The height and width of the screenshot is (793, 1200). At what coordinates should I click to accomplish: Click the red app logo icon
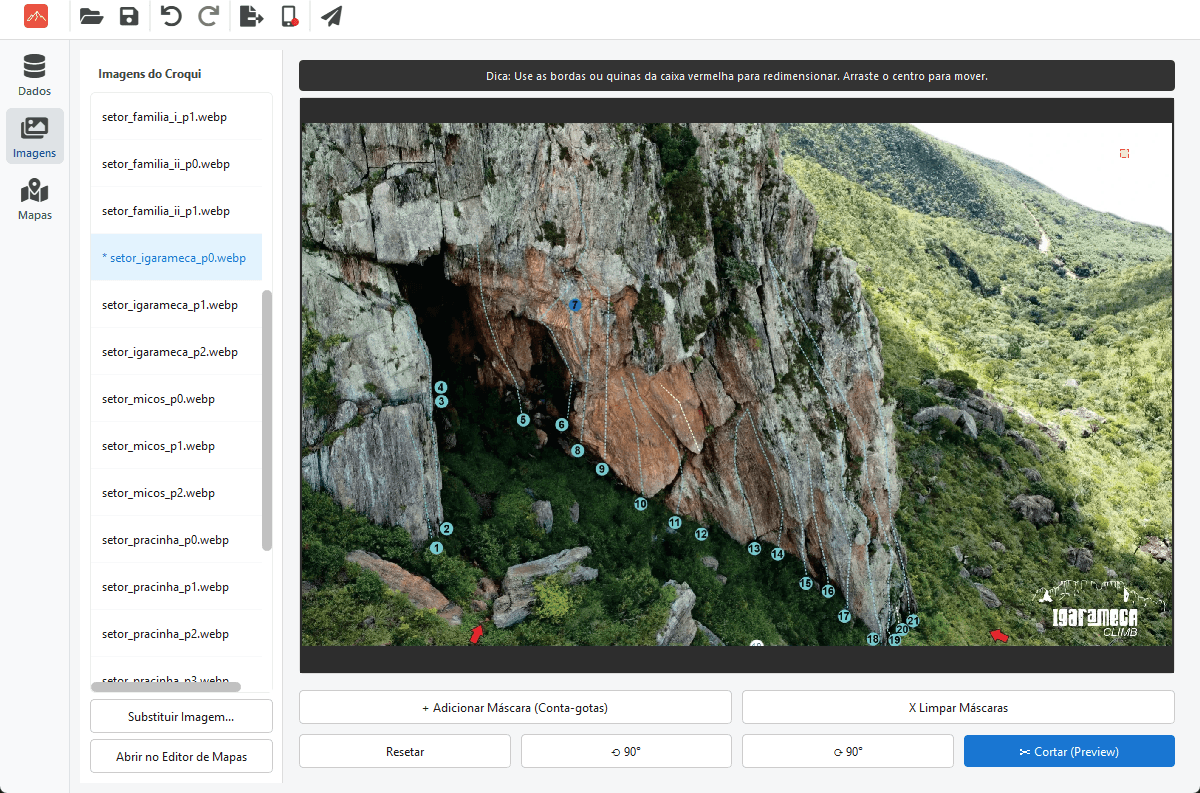point(36,16)
